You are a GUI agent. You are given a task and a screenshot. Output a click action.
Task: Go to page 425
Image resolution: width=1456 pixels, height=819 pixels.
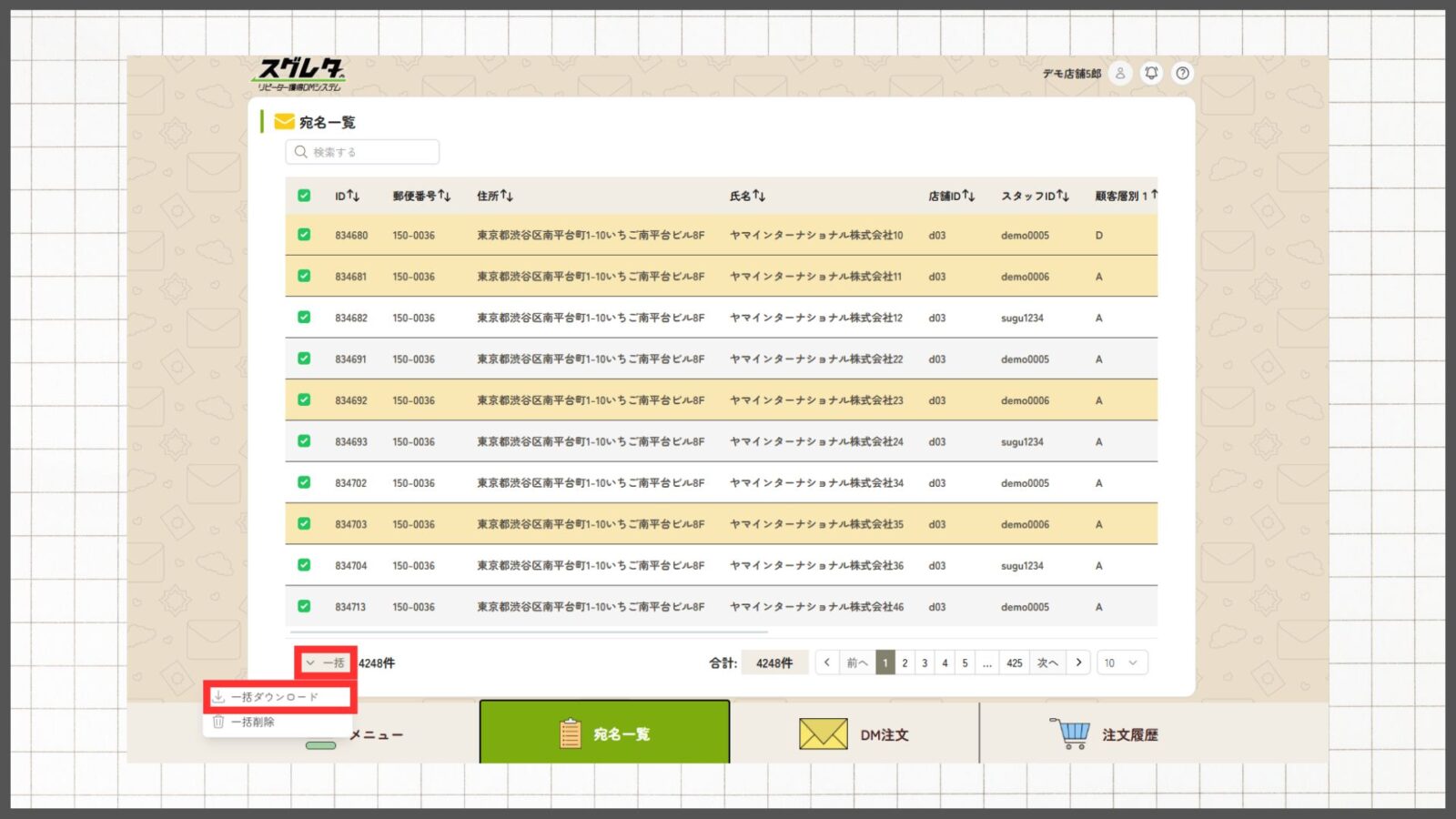[1014, 662]
